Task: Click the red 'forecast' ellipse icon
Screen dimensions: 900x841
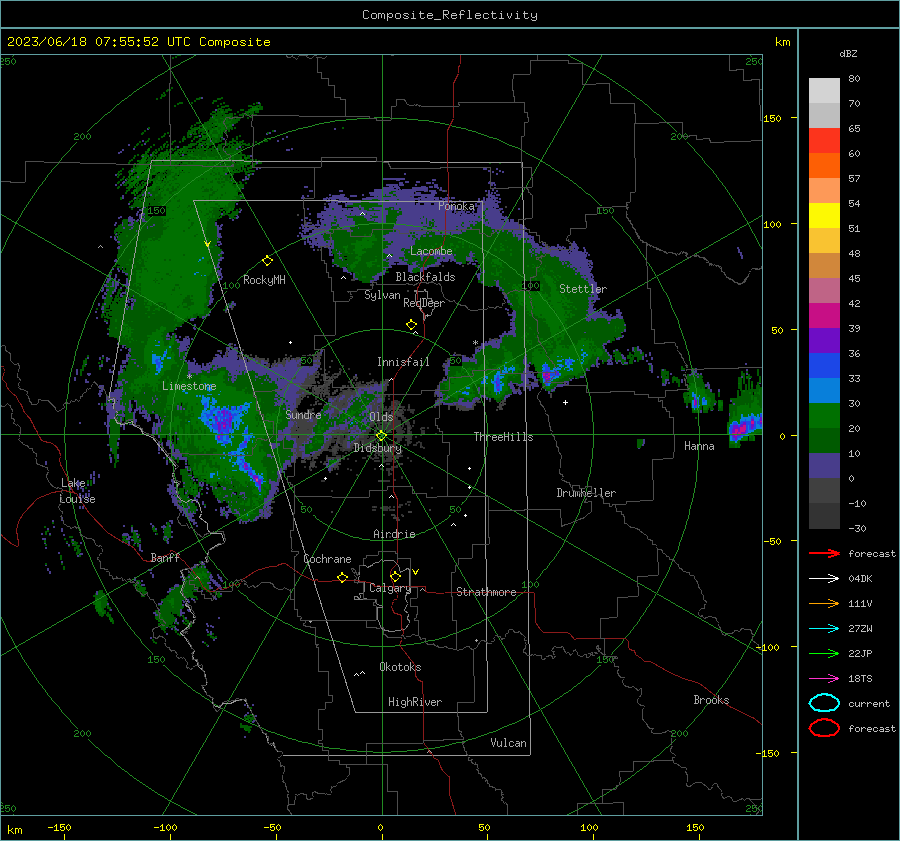Action: (824, 728)
